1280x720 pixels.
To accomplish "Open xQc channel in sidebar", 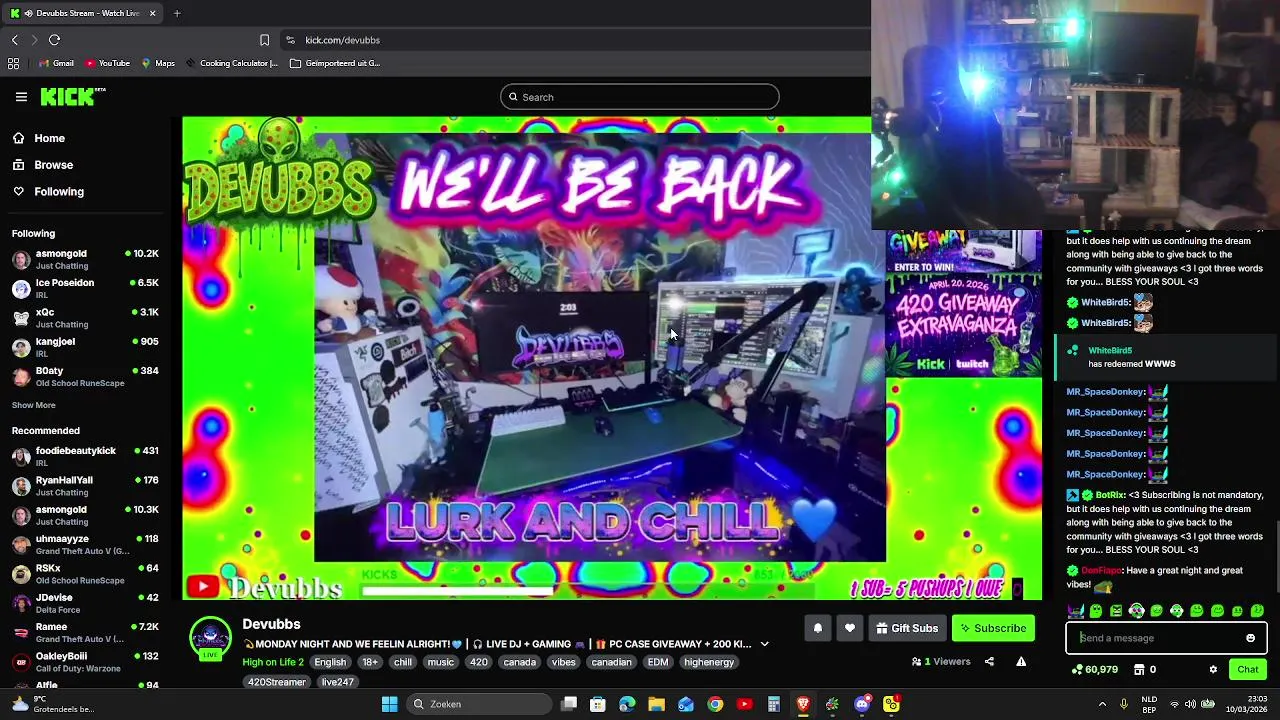I will click(85, 318).
